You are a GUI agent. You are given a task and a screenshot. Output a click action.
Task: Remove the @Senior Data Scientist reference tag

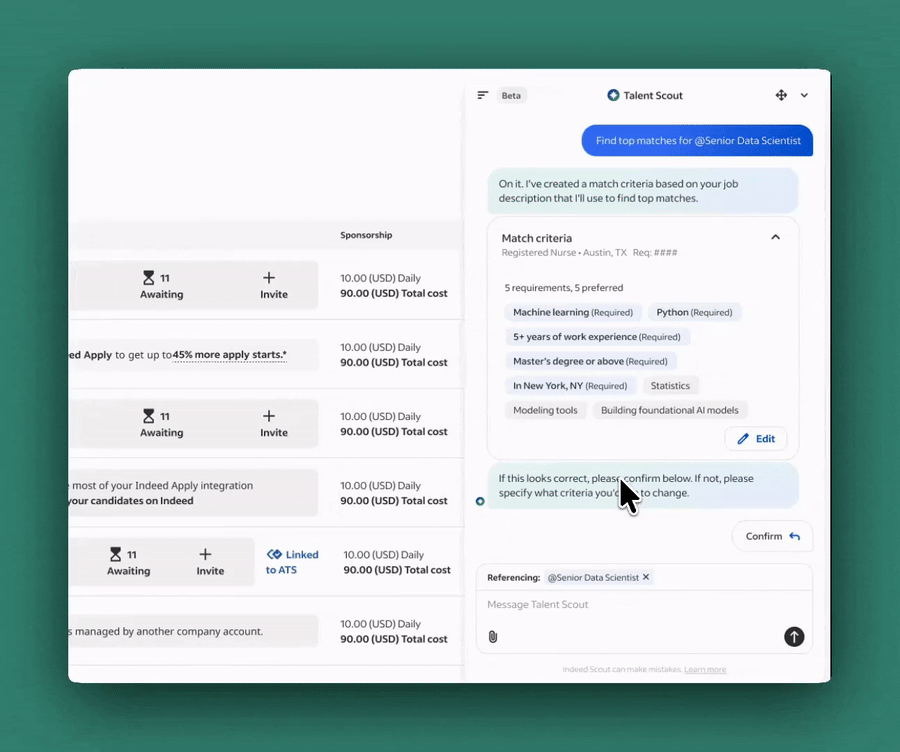(645, 577)
